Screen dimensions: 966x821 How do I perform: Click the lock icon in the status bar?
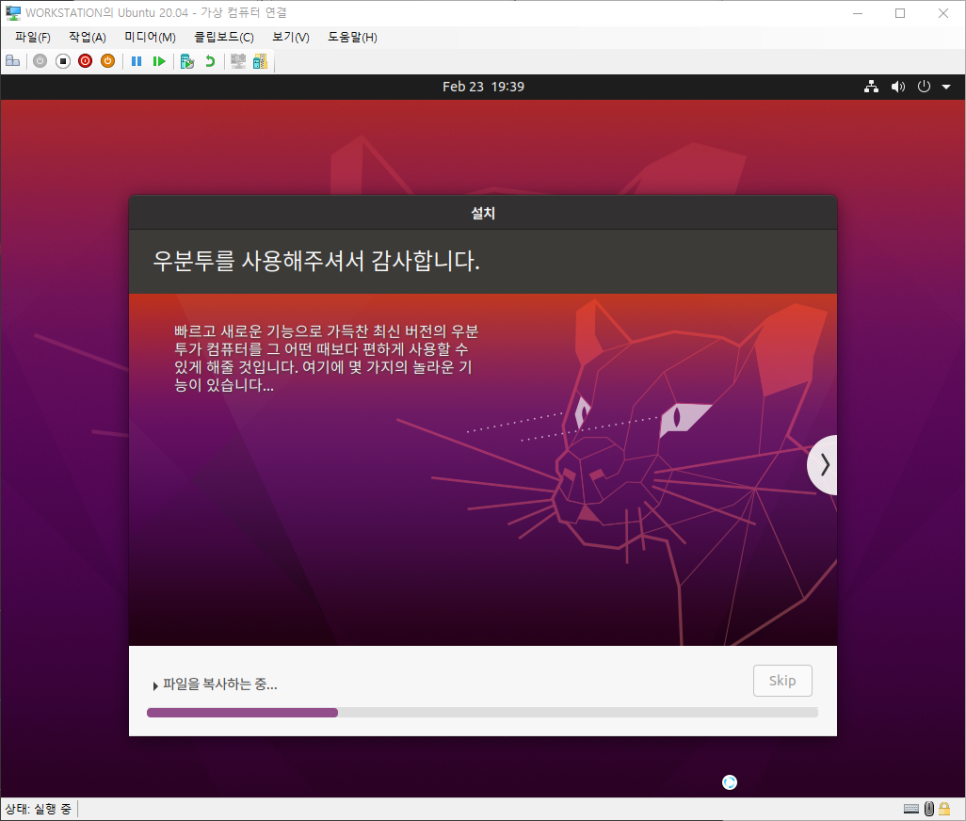(944, 809)
